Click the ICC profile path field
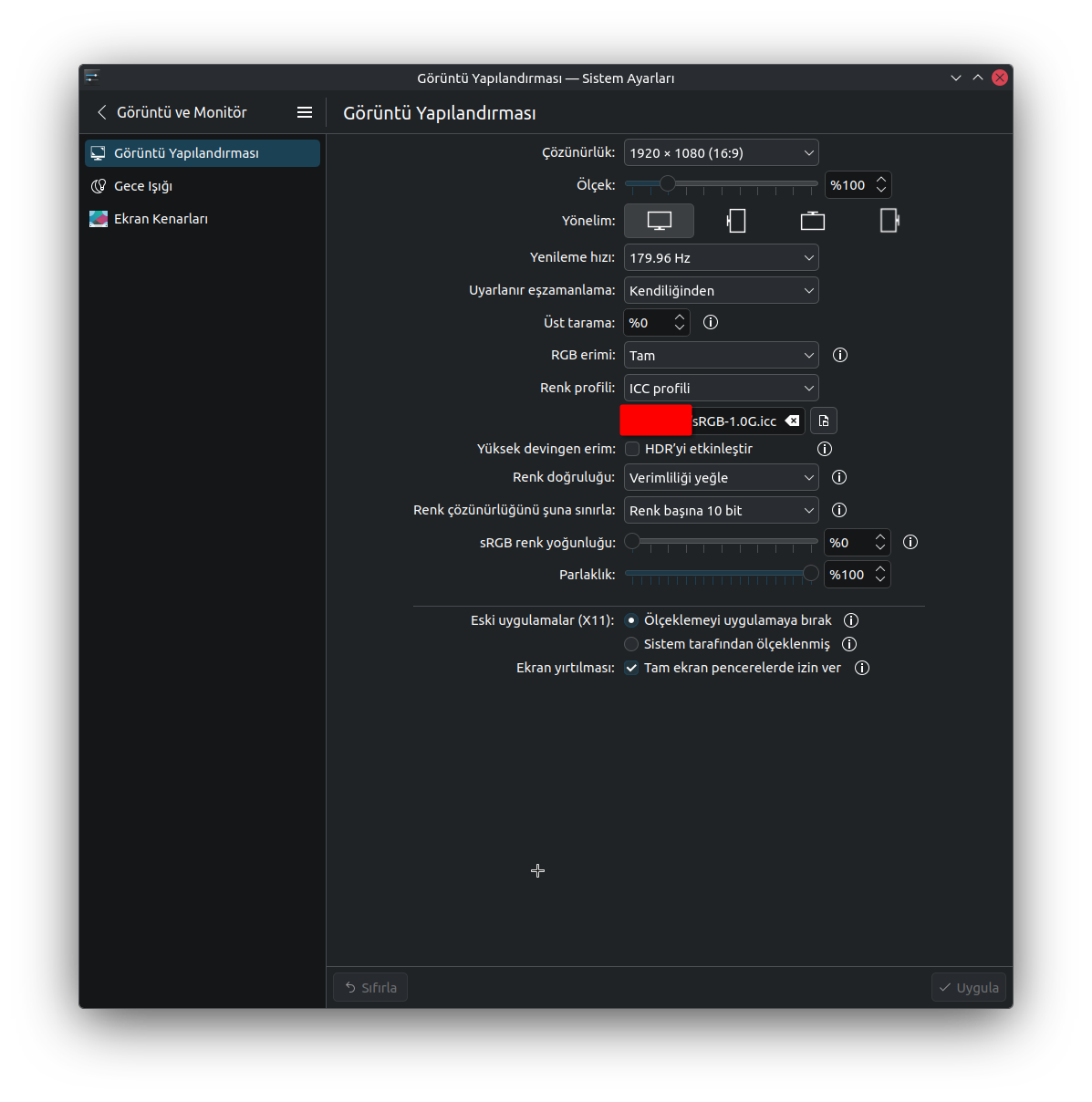This screenshot has height=1102, width=1092. point(714,421)
